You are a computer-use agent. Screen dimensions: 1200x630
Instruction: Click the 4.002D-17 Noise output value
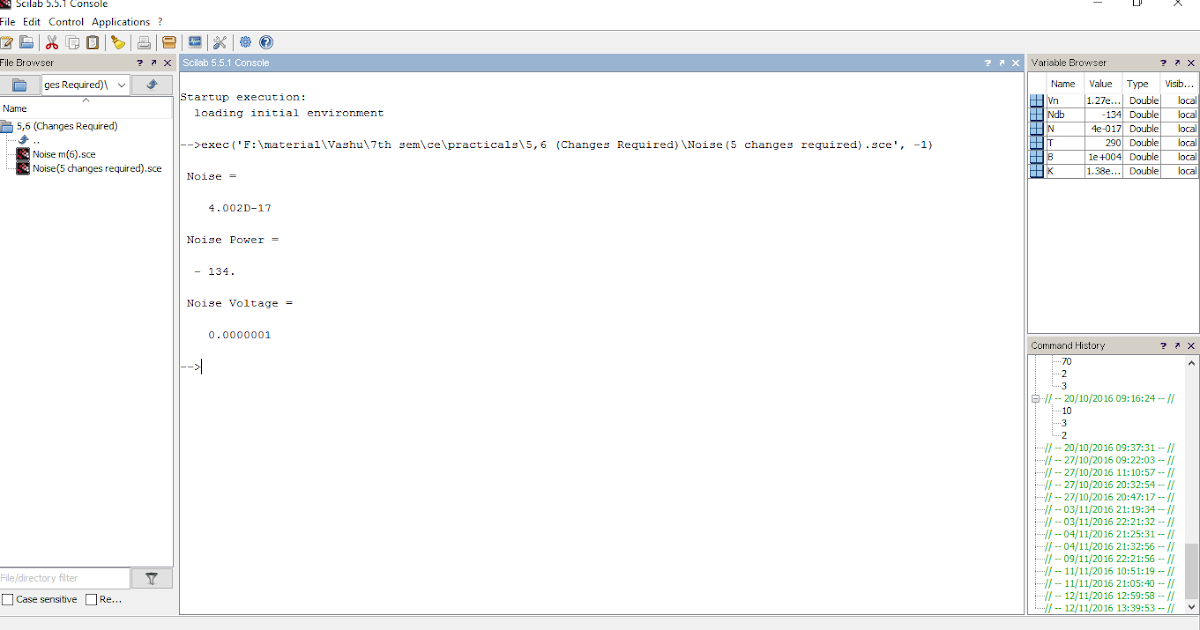coord(240,208)
